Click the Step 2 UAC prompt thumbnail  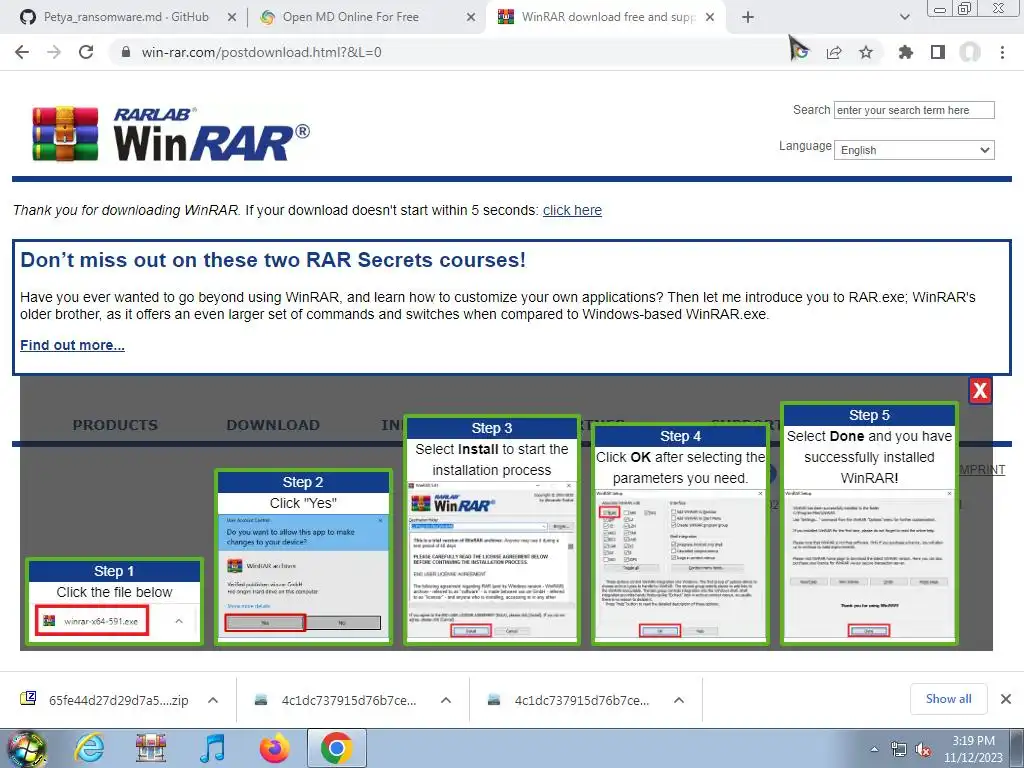pos(303,577)
